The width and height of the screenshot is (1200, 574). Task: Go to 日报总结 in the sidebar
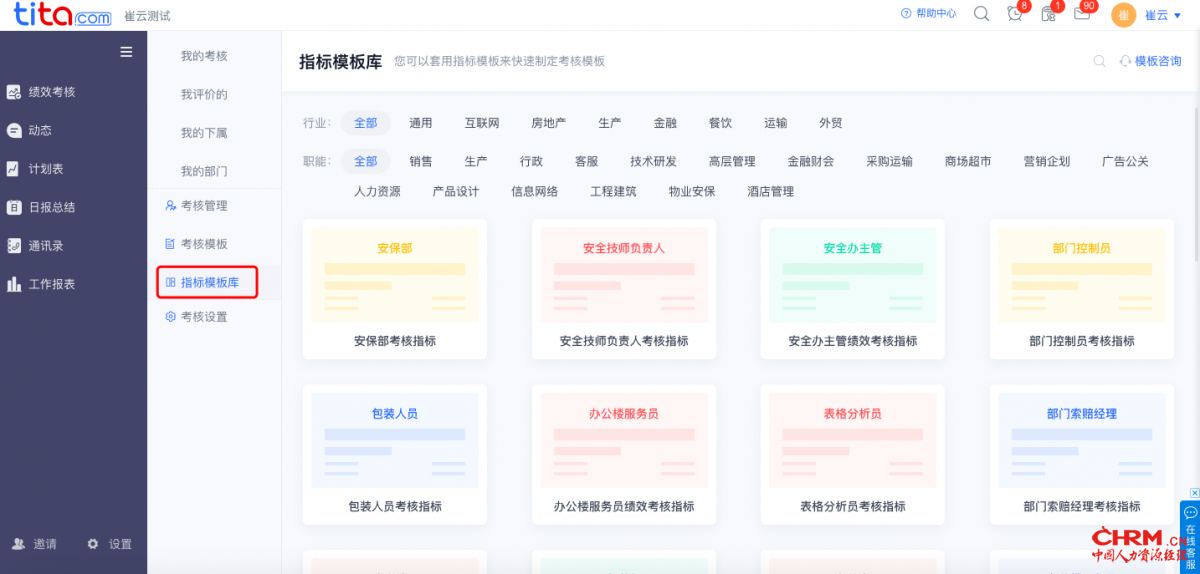point(50,207)
